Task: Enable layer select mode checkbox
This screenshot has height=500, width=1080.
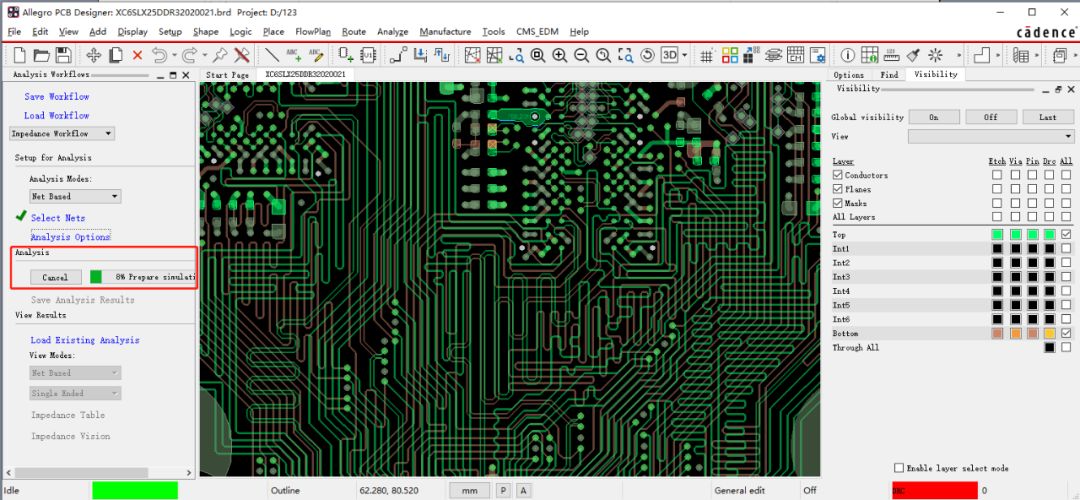Action: click(899, 468)
